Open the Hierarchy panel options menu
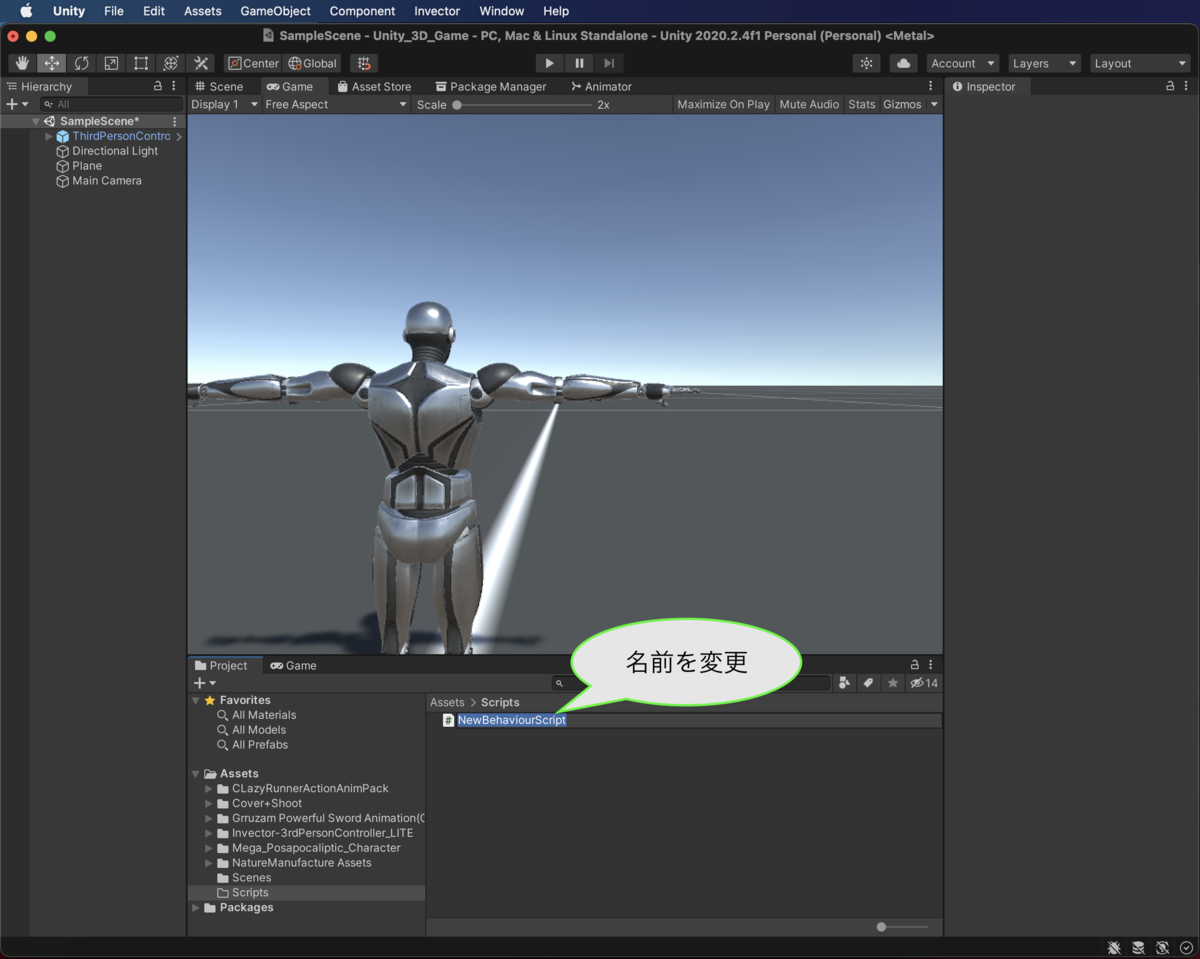Screen dimensions: 1200x959 tap(174, 86)
